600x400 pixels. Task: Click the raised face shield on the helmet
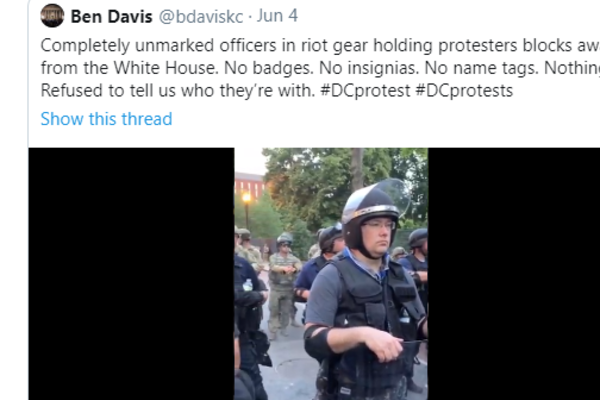pyautogui.click(x=391, y=198)
